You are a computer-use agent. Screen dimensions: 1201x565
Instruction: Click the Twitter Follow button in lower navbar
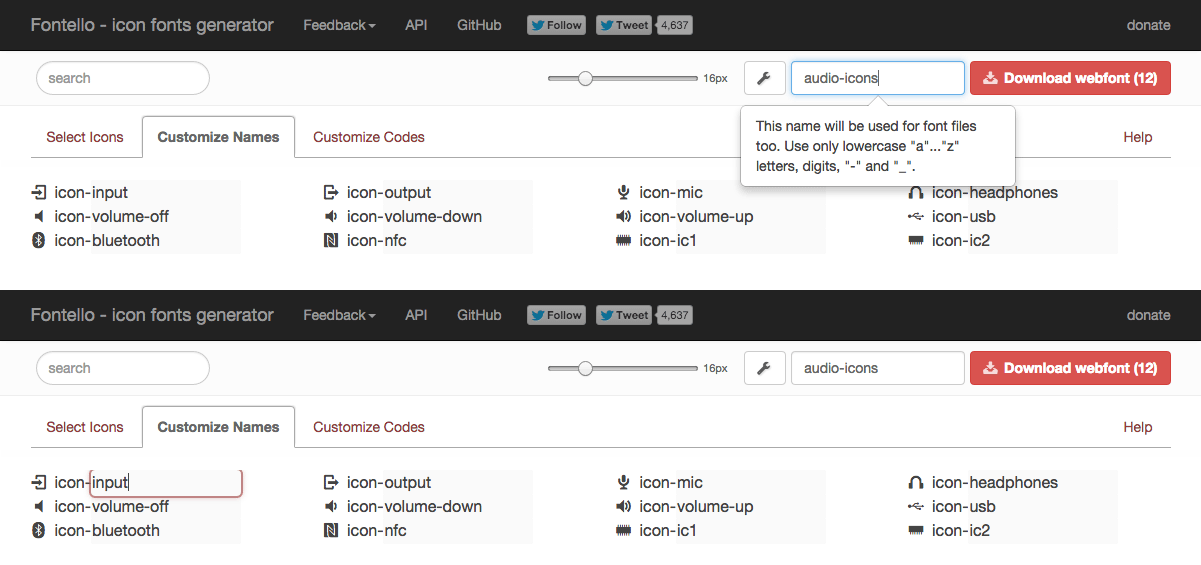(556, 315)
